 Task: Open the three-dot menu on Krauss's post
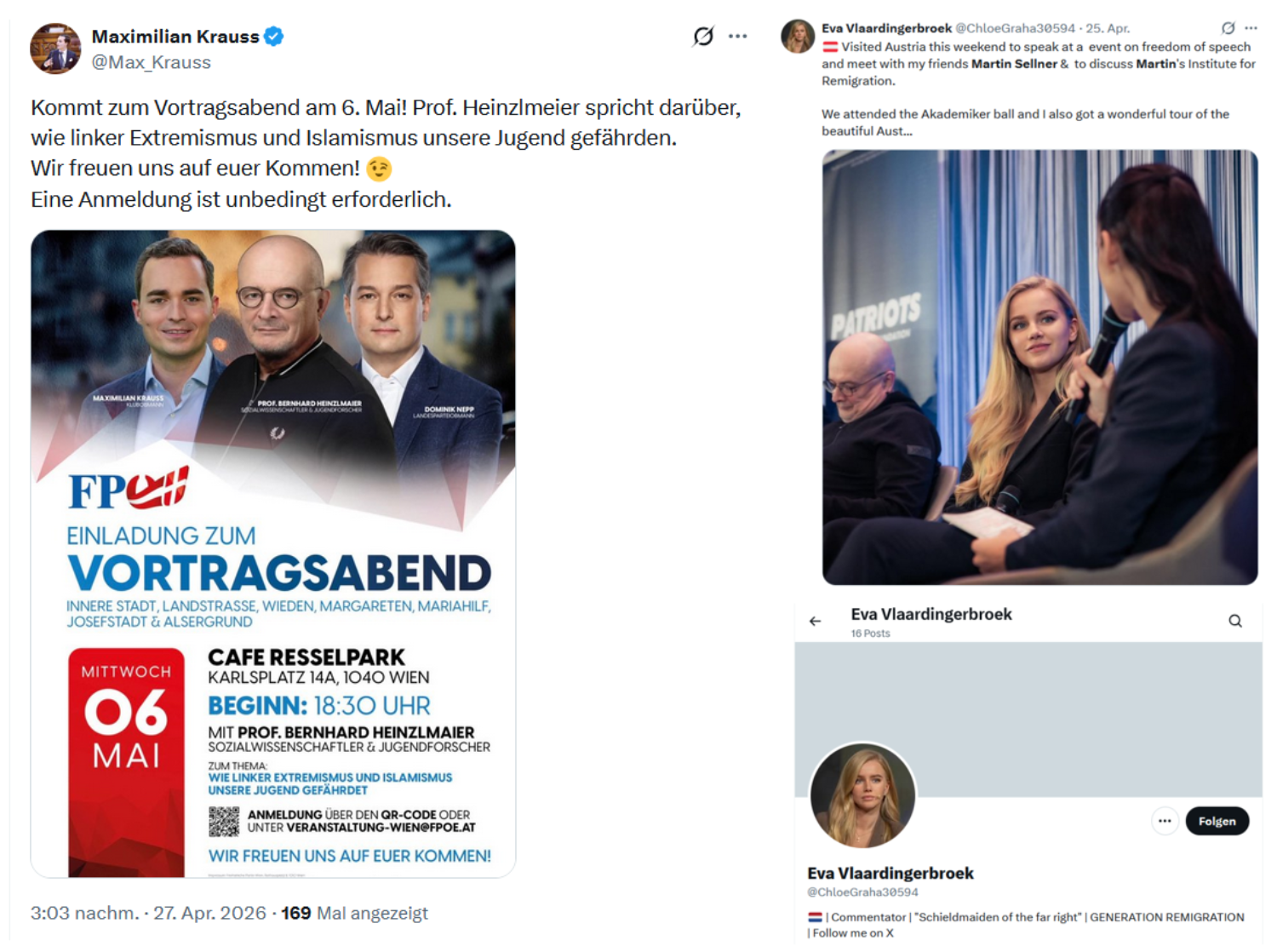coord(738,36)
